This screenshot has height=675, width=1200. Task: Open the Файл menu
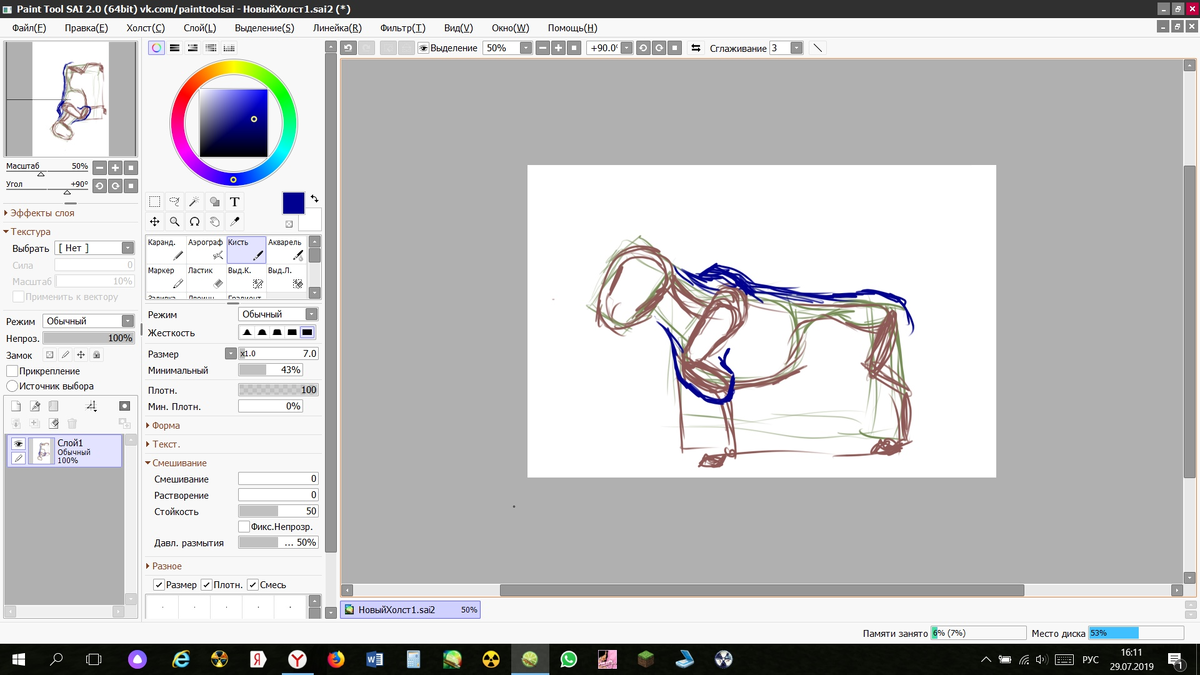pyautogui.click(x=29, y=28)
